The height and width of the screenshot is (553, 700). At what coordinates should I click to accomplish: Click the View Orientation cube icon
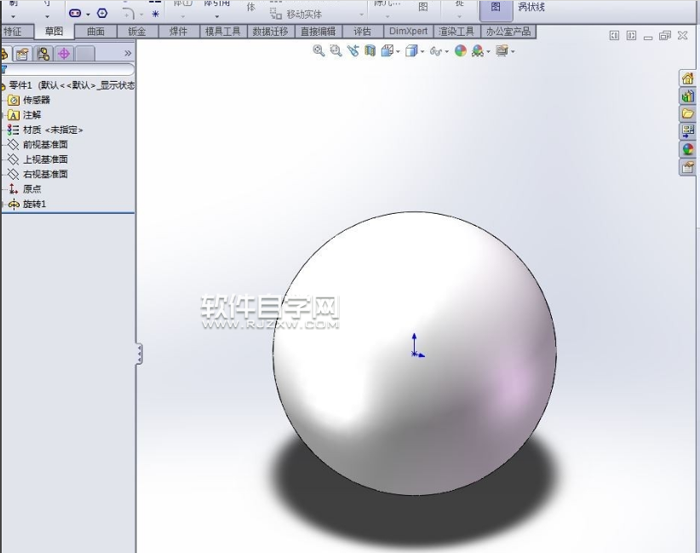click(387, 51)
